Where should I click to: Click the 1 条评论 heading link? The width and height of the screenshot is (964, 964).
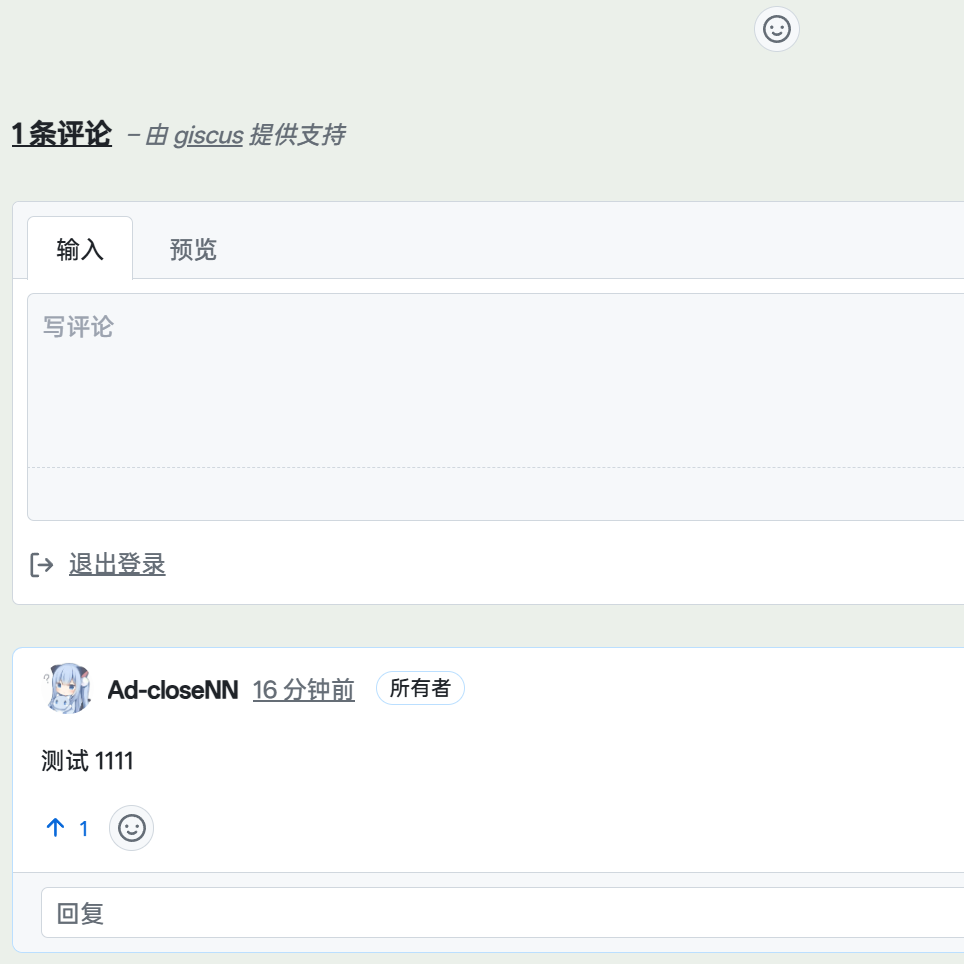tap(61, 134)
